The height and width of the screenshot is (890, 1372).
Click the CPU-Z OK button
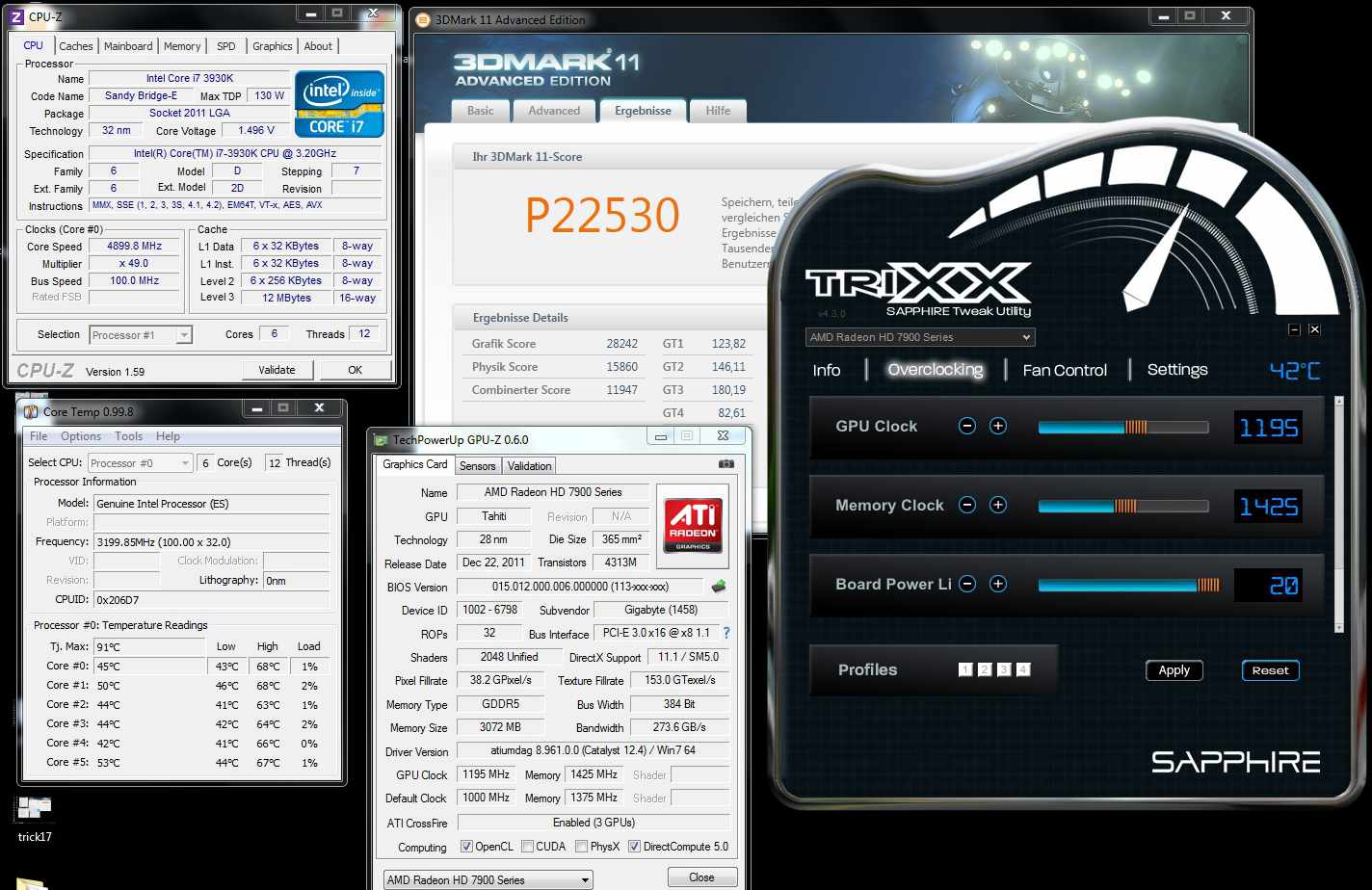(x=356, y=370)
